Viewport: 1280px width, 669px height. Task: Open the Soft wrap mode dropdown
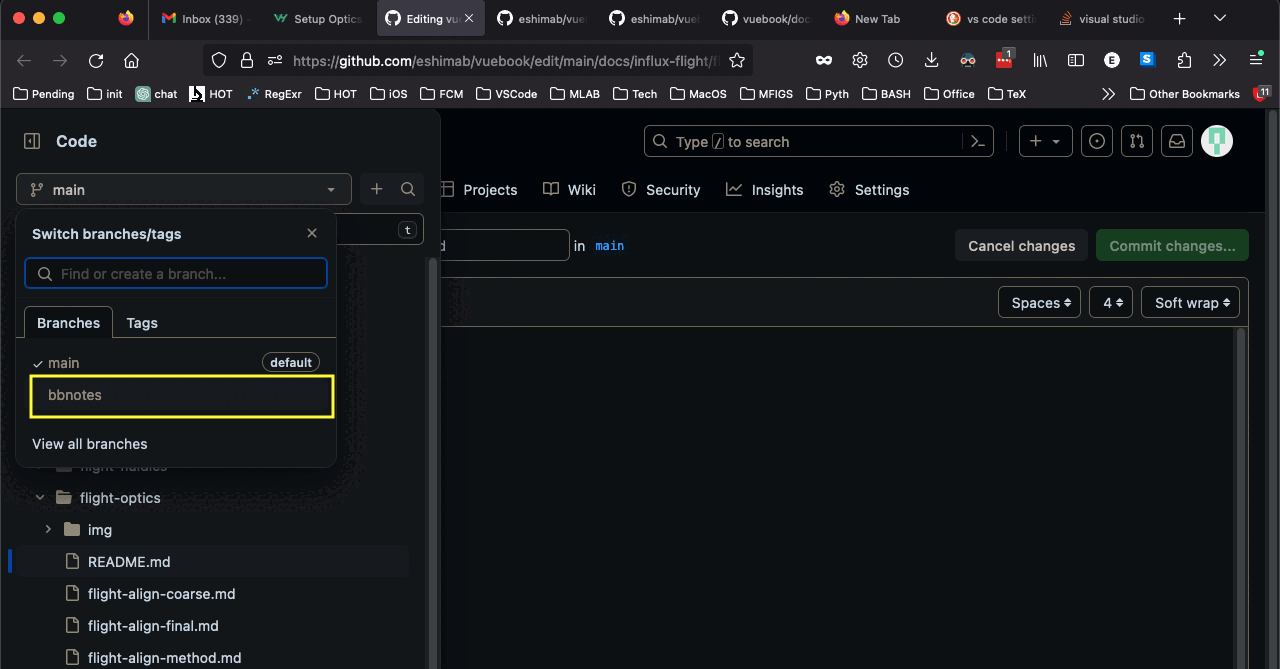tap(1191, 303)
